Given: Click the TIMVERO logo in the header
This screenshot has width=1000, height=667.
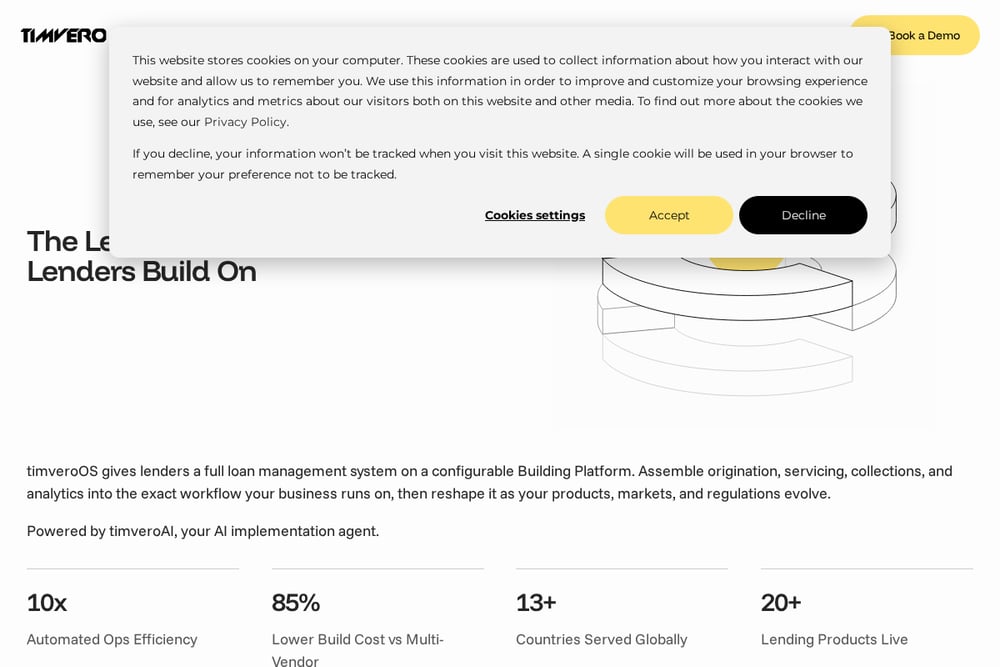Looking at the screenshot, I should coord(63,36).
